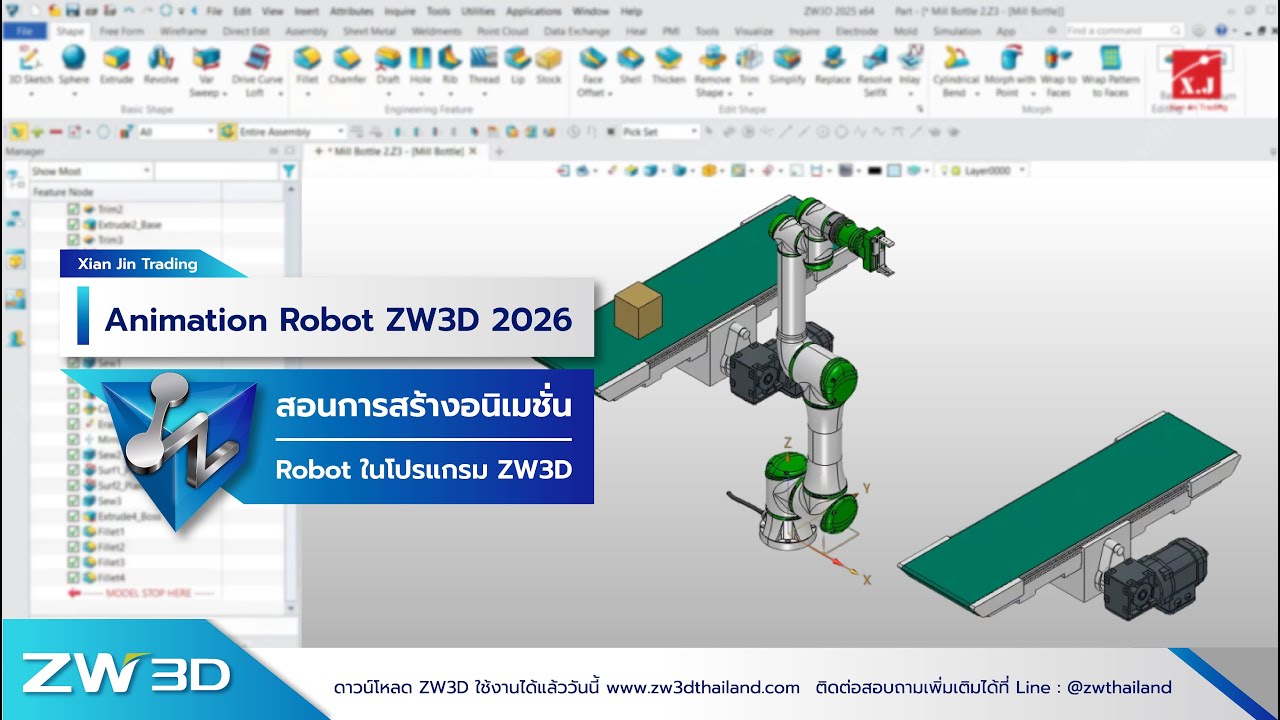
Task: Toggle the Extrude2_Base feature checkbox
Action: click(73, 225)
